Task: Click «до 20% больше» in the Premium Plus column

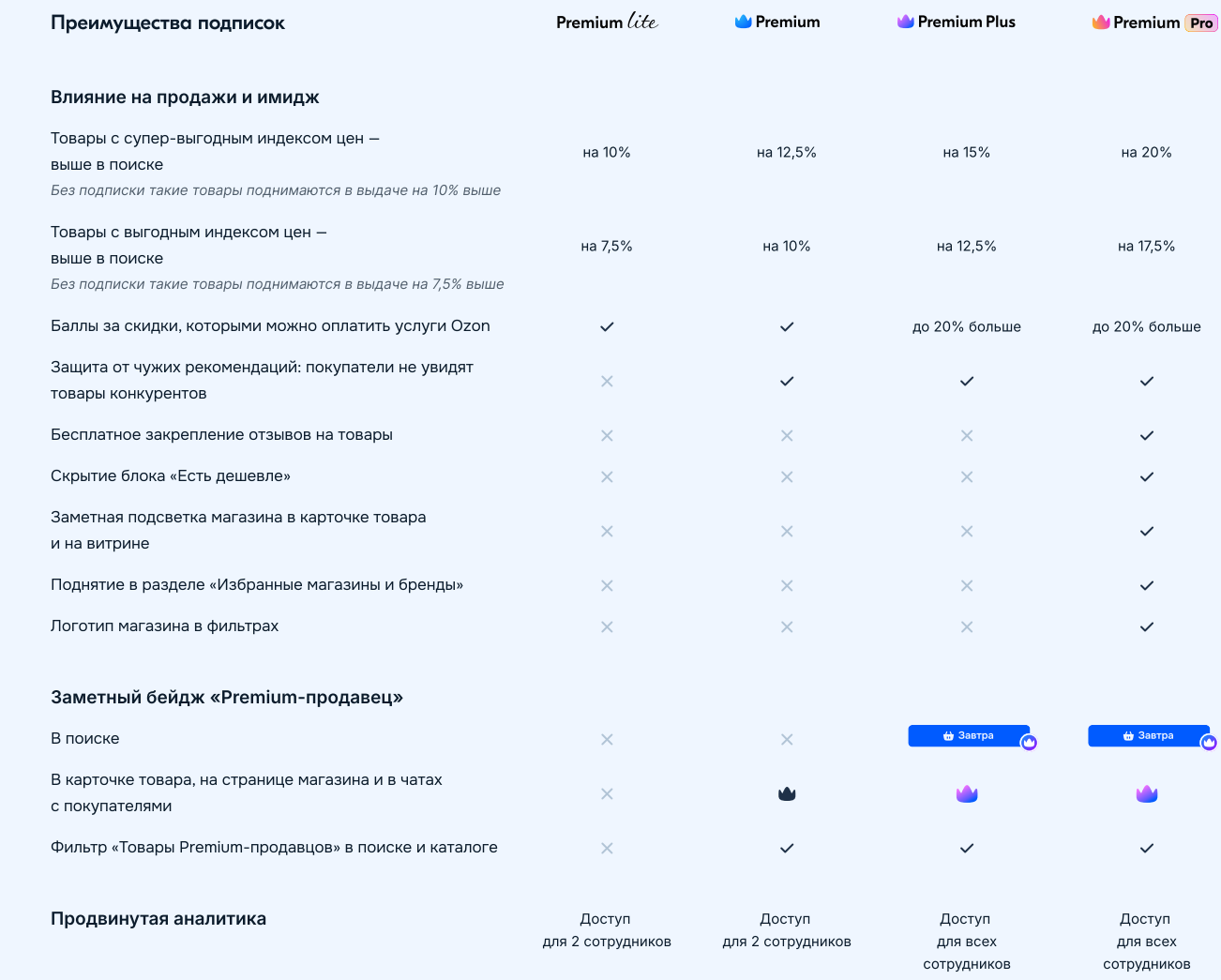Action: [967, 327]
